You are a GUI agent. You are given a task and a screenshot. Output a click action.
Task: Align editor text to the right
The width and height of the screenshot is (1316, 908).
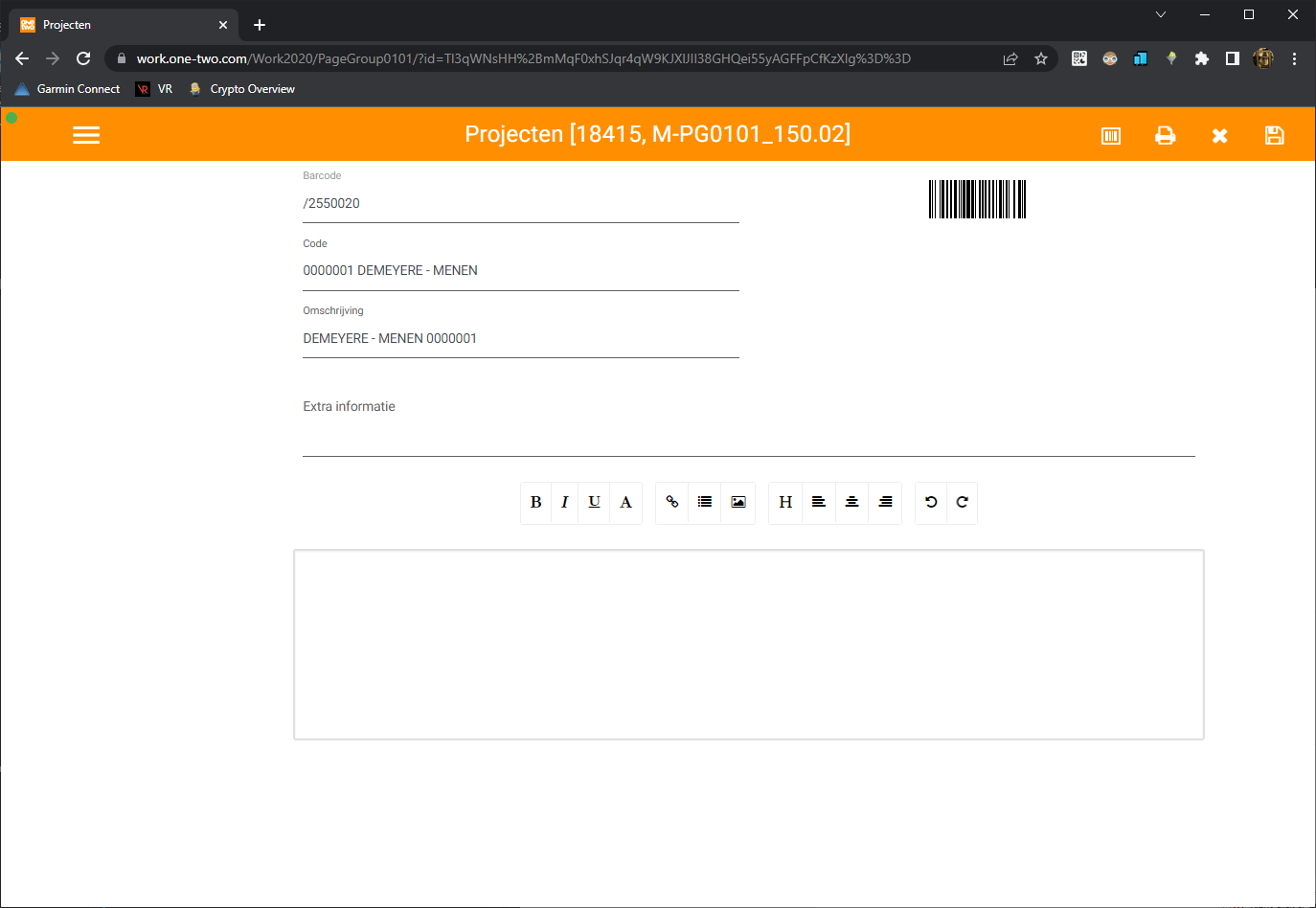tap(886, 503)
